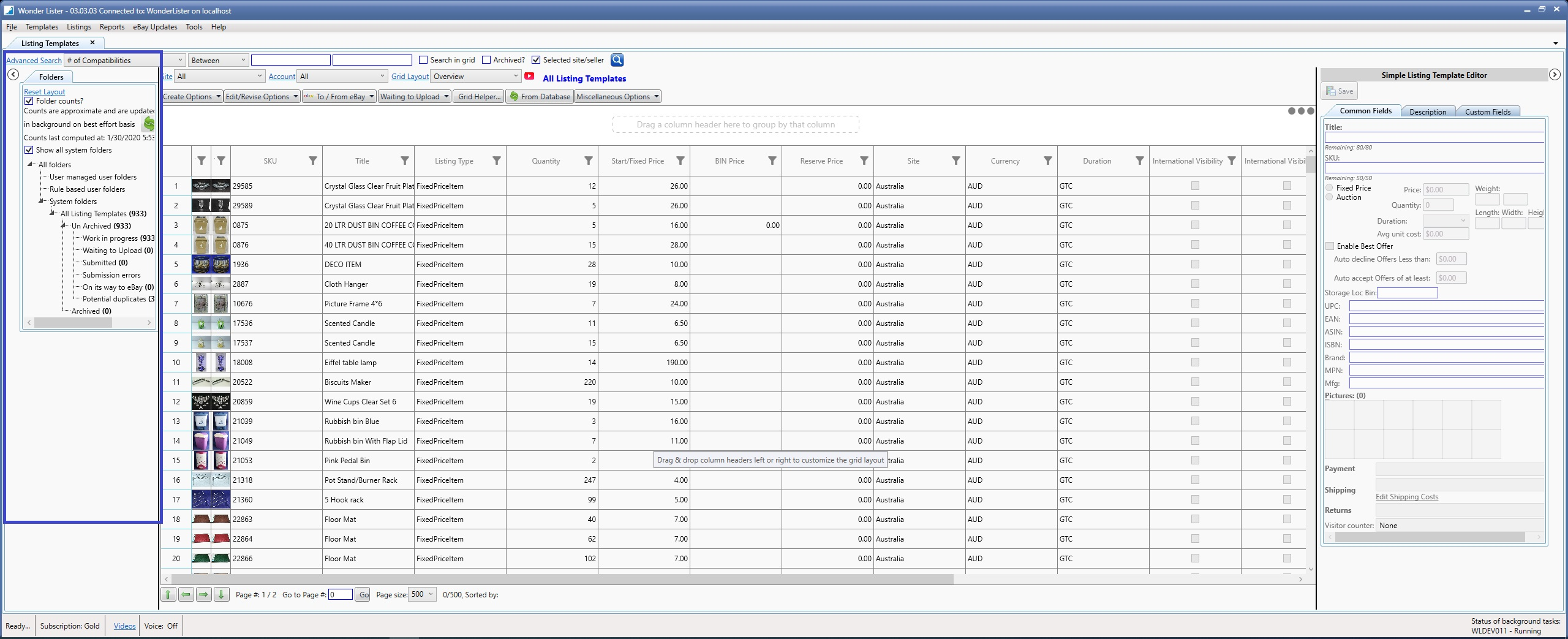Viewport: 1568px width, 639px height.
Task: Filter the Currency column
Action: tap(1048, 161)
